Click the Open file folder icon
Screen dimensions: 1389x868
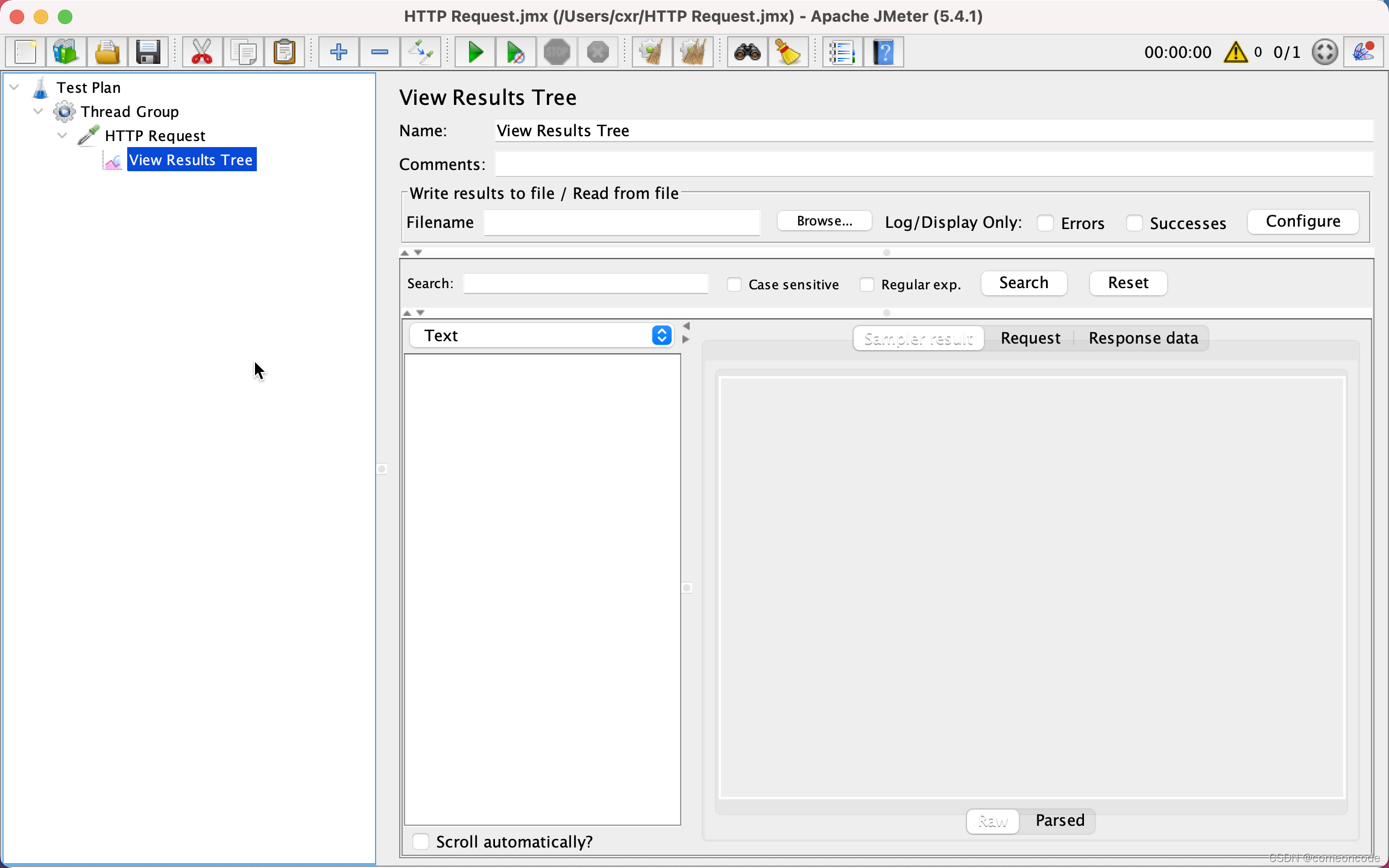pyautogui.click(x=107, y=52)
